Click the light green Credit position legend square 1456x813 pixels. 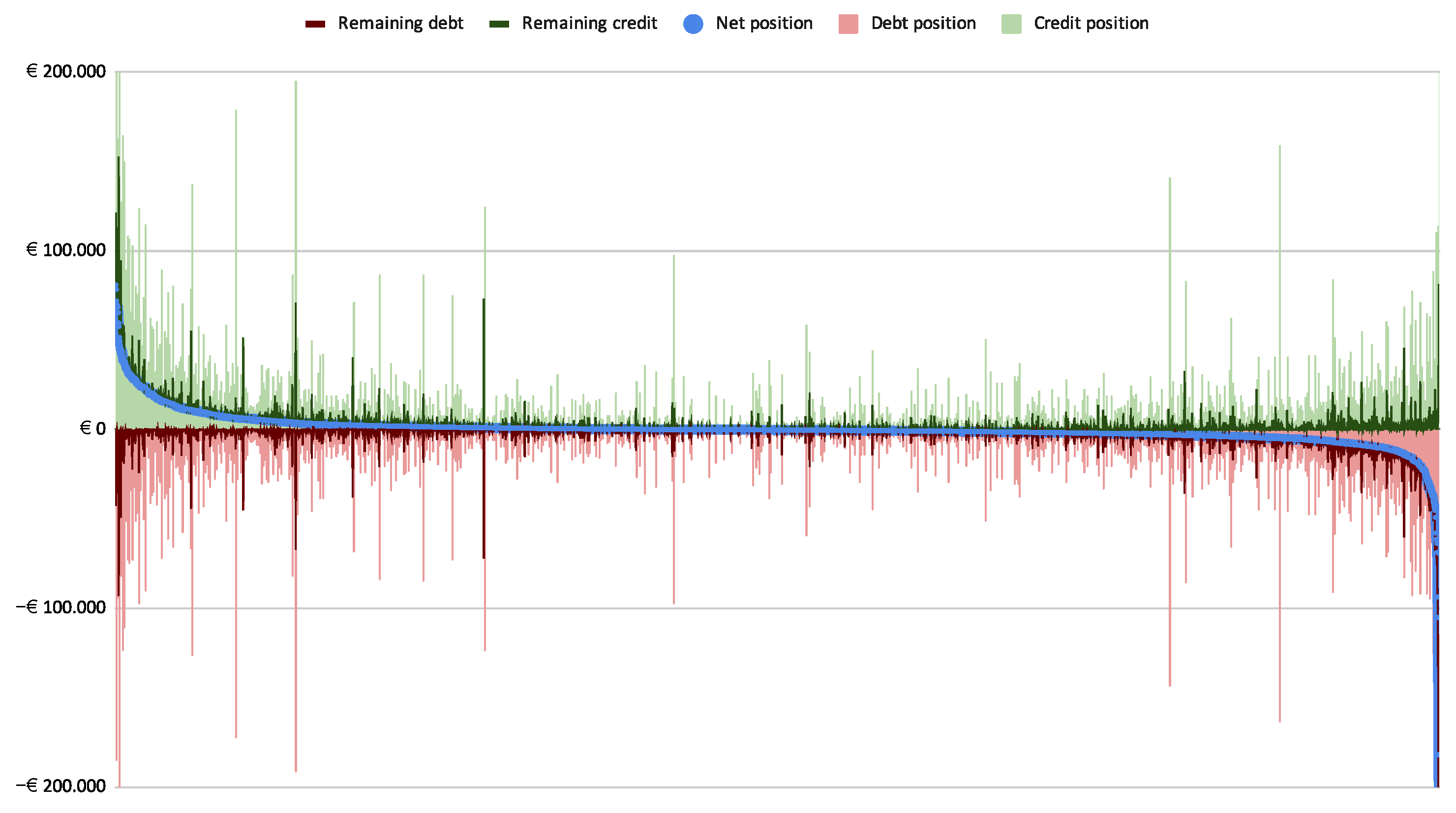click(1011, 24)
